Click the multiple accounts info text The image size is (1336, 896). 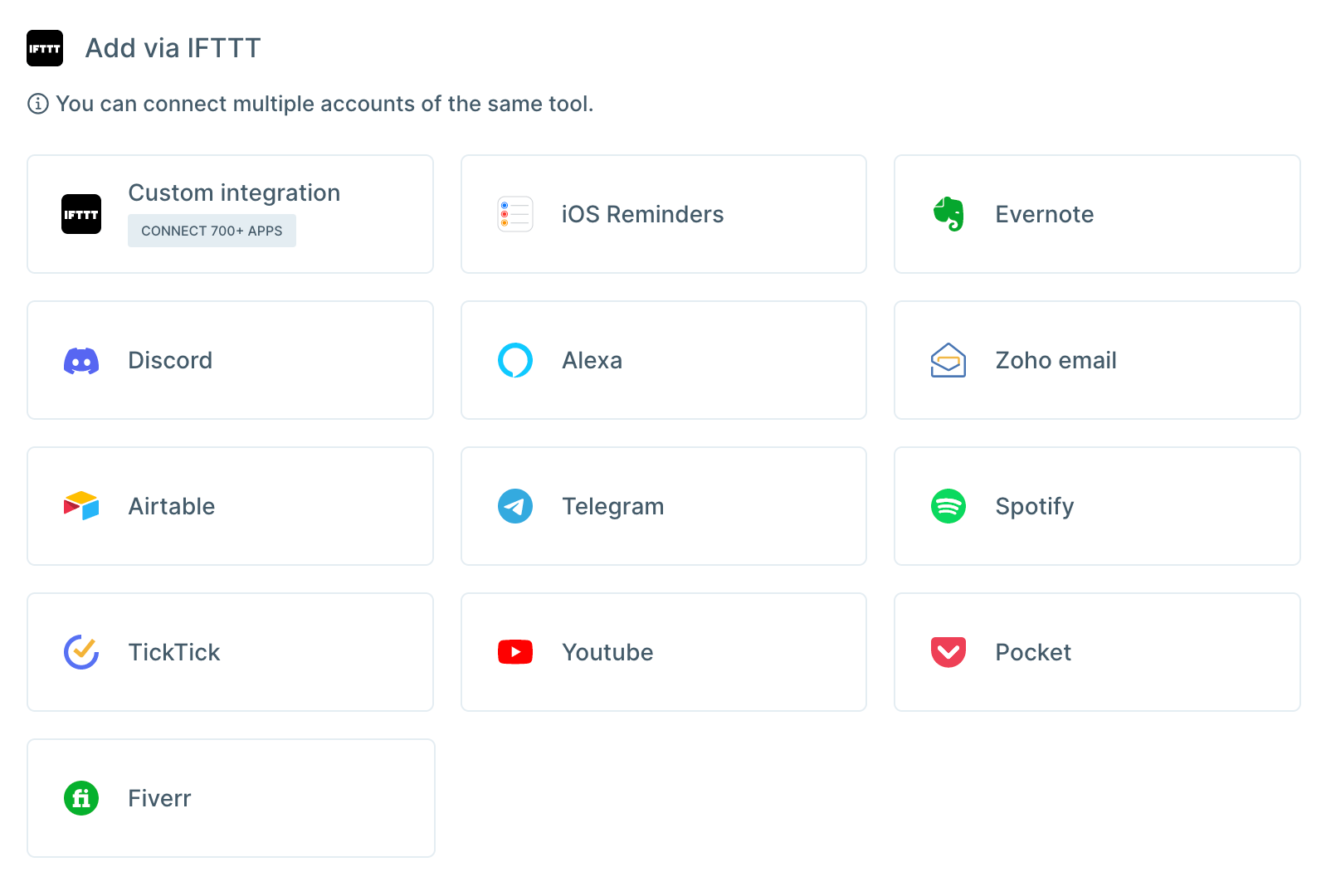[x=324, y=104]
